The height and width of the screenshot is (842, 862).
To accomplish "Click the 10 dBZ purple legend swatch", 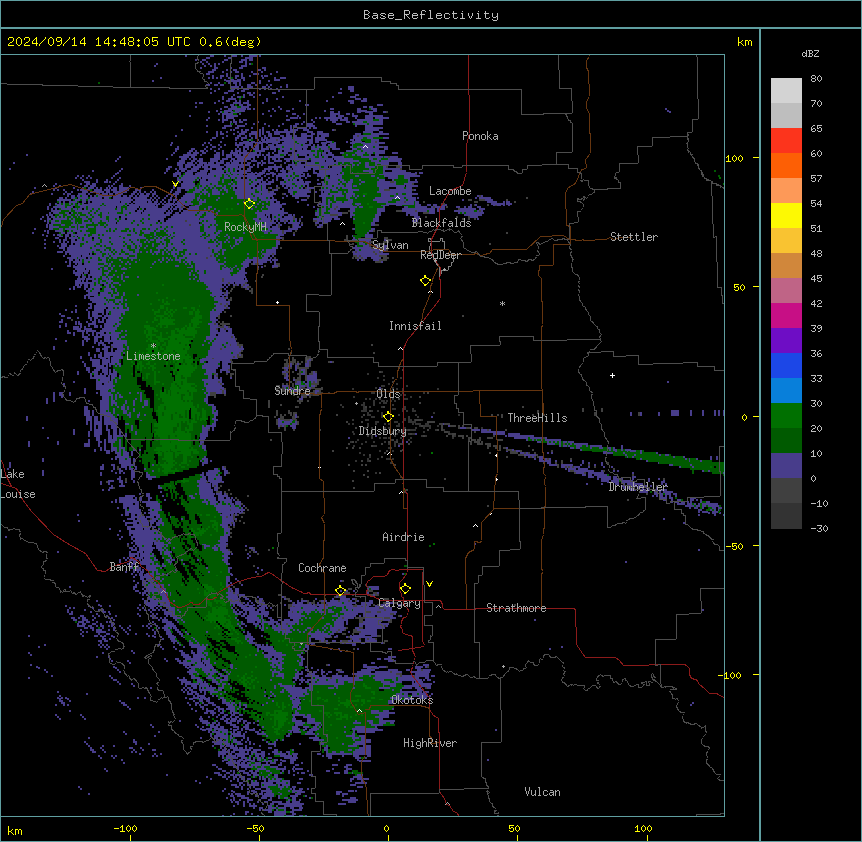I will click(786, 466).
